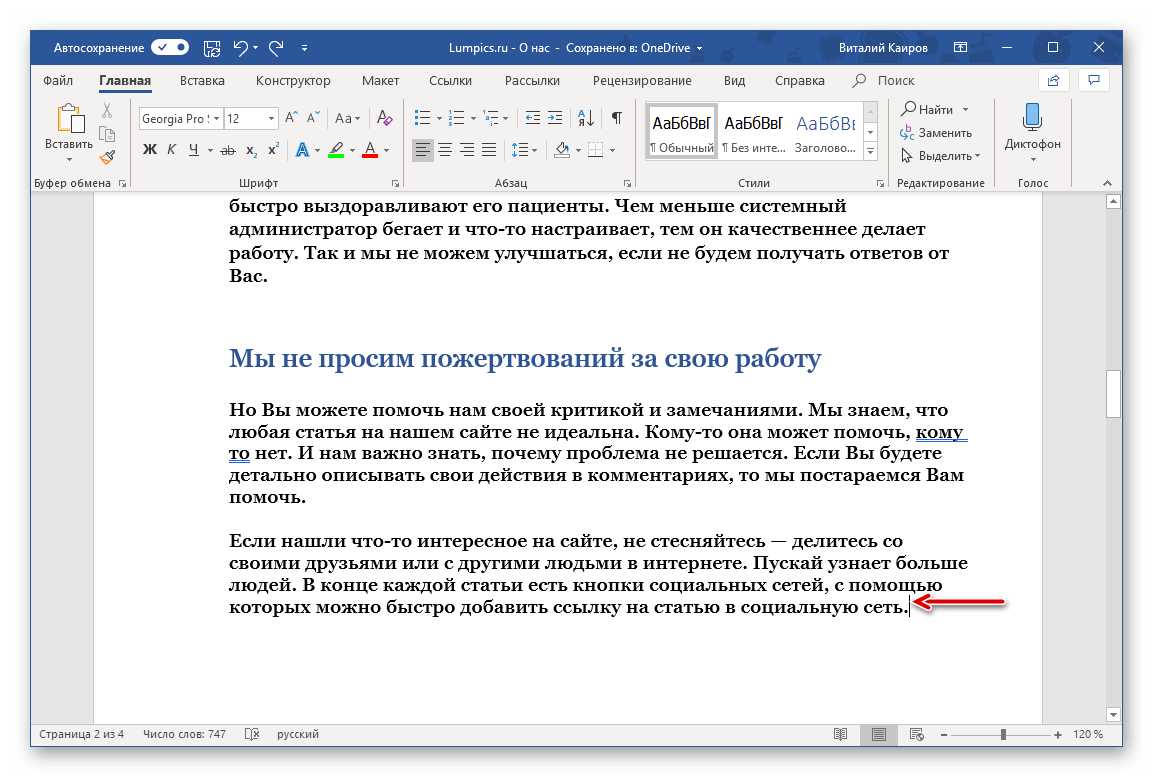Screen dimensions: 1153x777
Task: Click the zoom slider handle in status bar
Action: (1003, 735)
